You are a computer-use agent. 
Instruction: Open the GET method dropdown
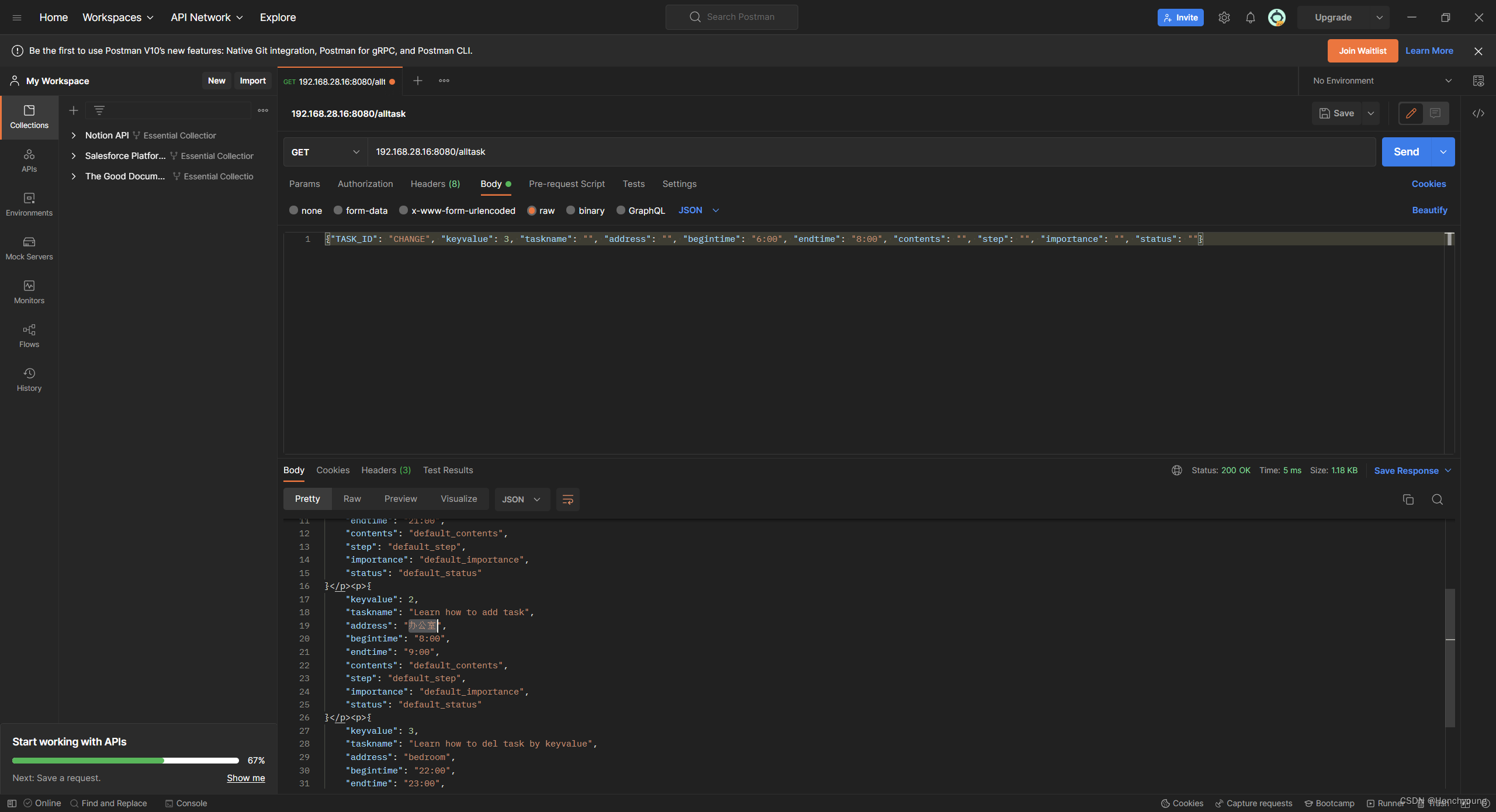click(x=325, y=152)
